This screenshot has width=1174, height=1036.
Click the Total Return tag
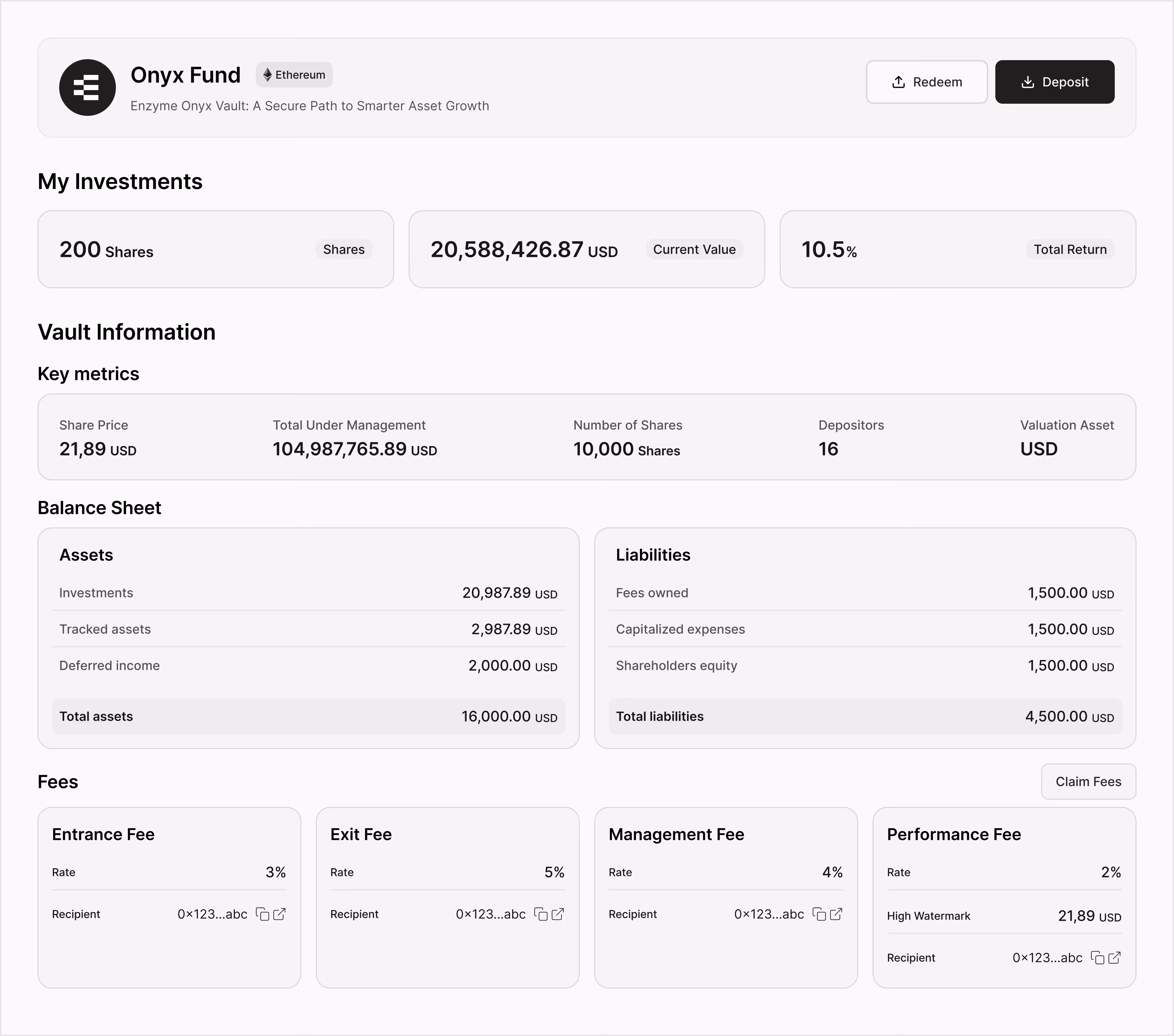click(1070, 249)
